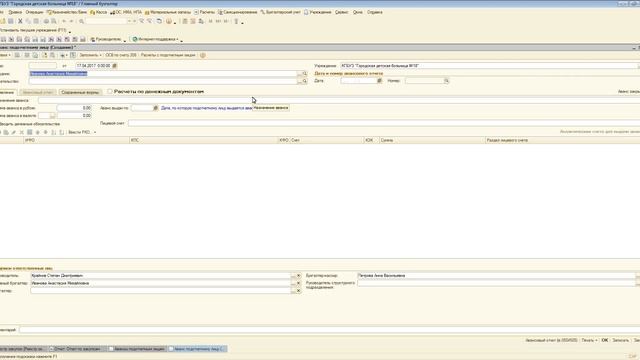Viewport: 640px width, 360px height.
Task: Click the Cut scissors icon in main toolbar
Action: [20, 21]
